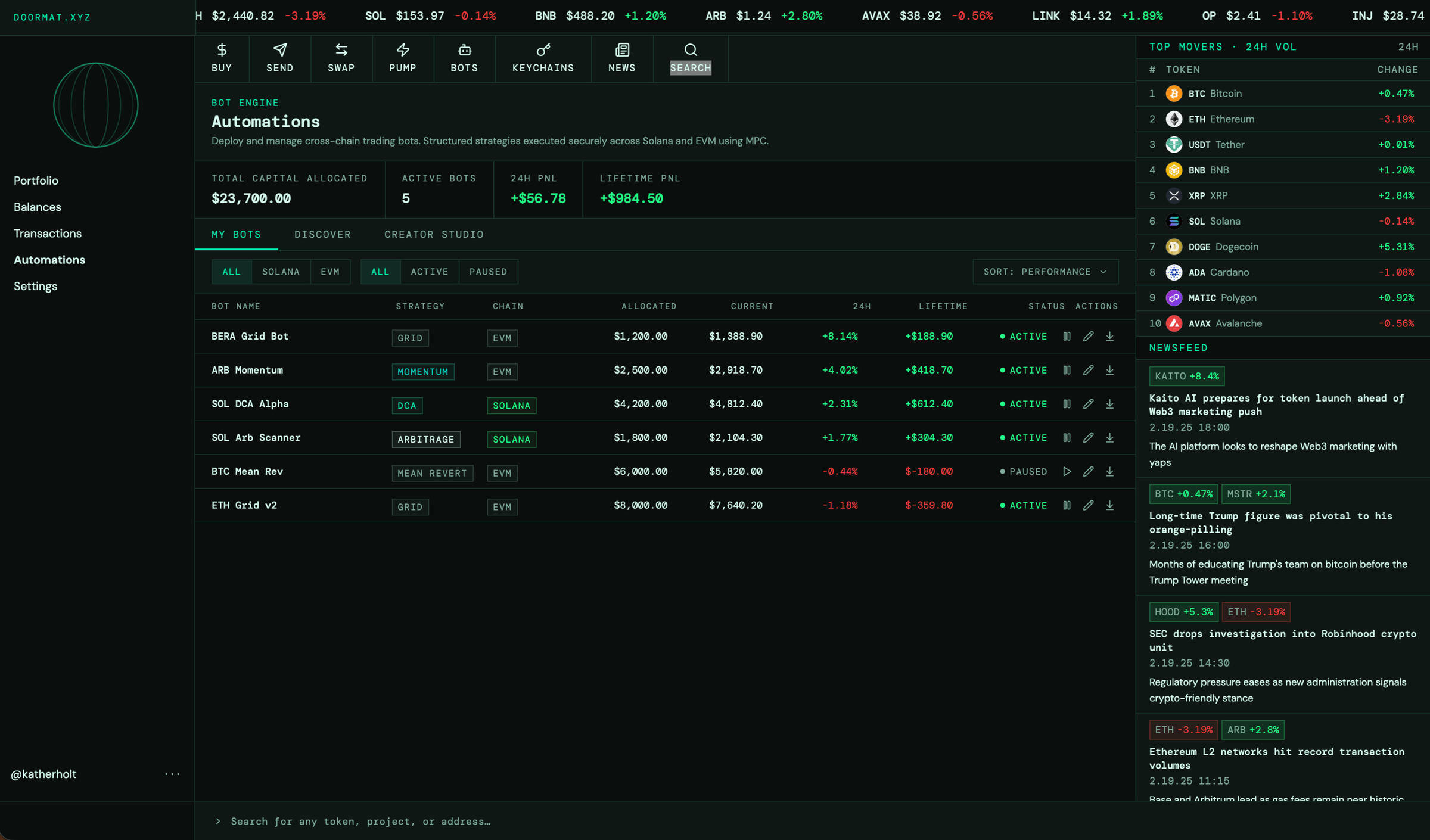Pause the BERA Grid Bot
1430x840 pixels.
tap(1067, 337)
